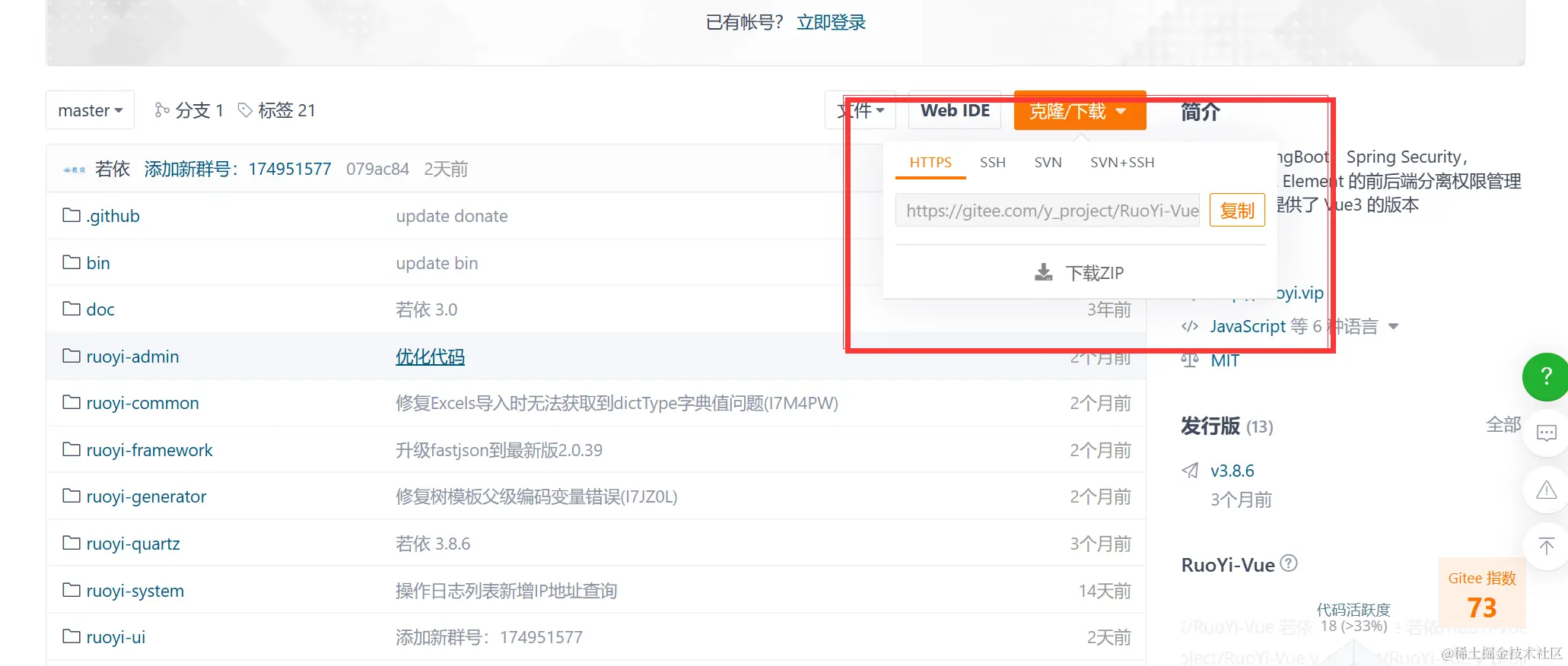Open the ruoyi-ui folder name

pyautogui.click(x=116, y=637)
